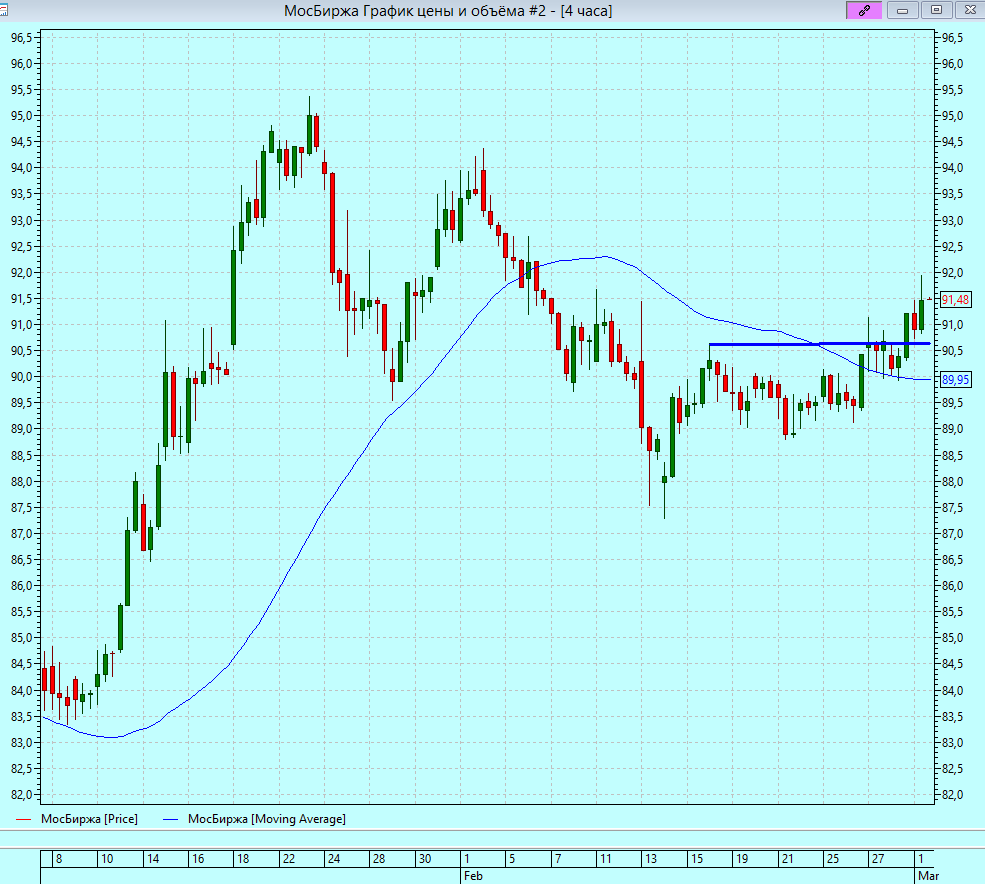
Task: Click the 96,5 value on left price axis
Action: click(21, 38)
